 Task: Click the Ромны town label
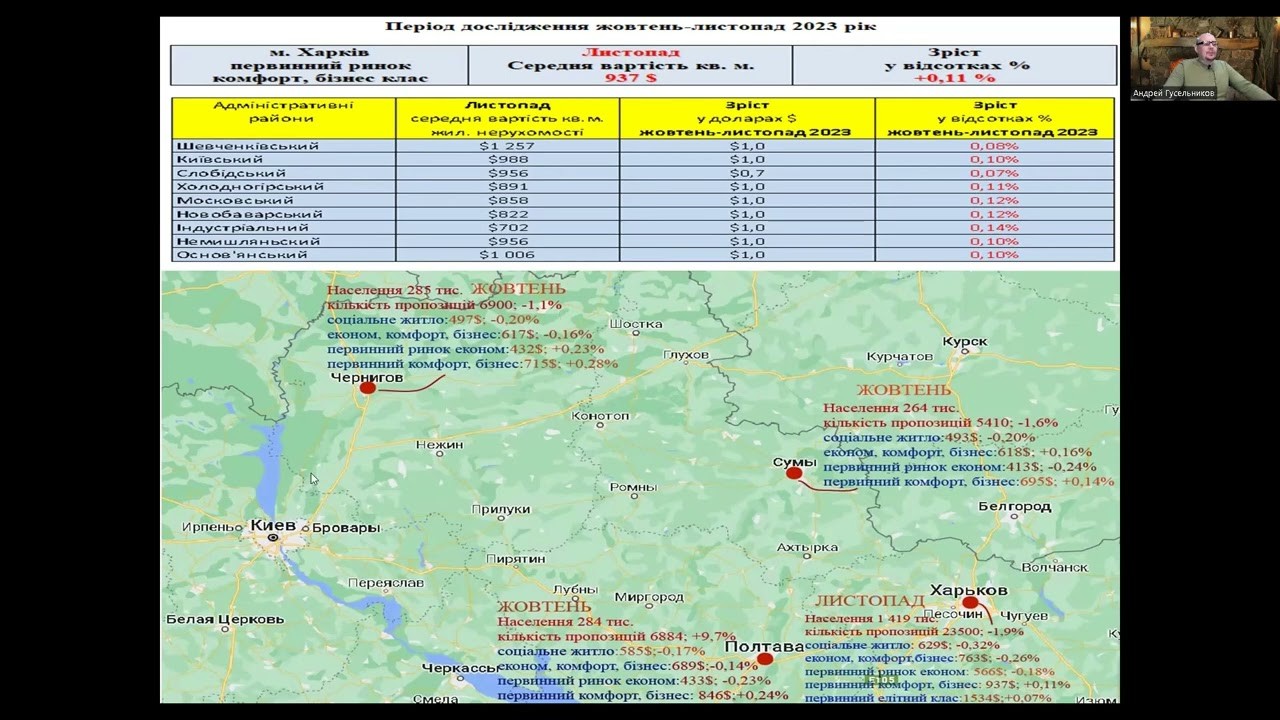click(x=633, y=488)
